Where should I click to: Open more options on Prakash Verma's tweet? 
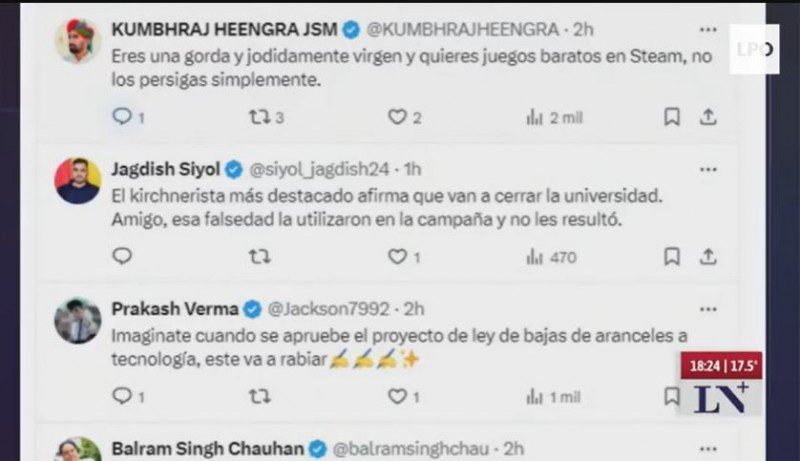(x=708, y=310)
